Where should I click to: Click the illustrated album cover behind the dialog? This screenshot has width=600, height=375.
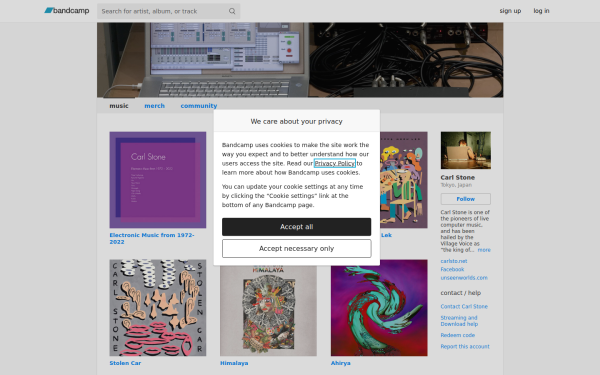pyautogui.click(x=404, y=180)
